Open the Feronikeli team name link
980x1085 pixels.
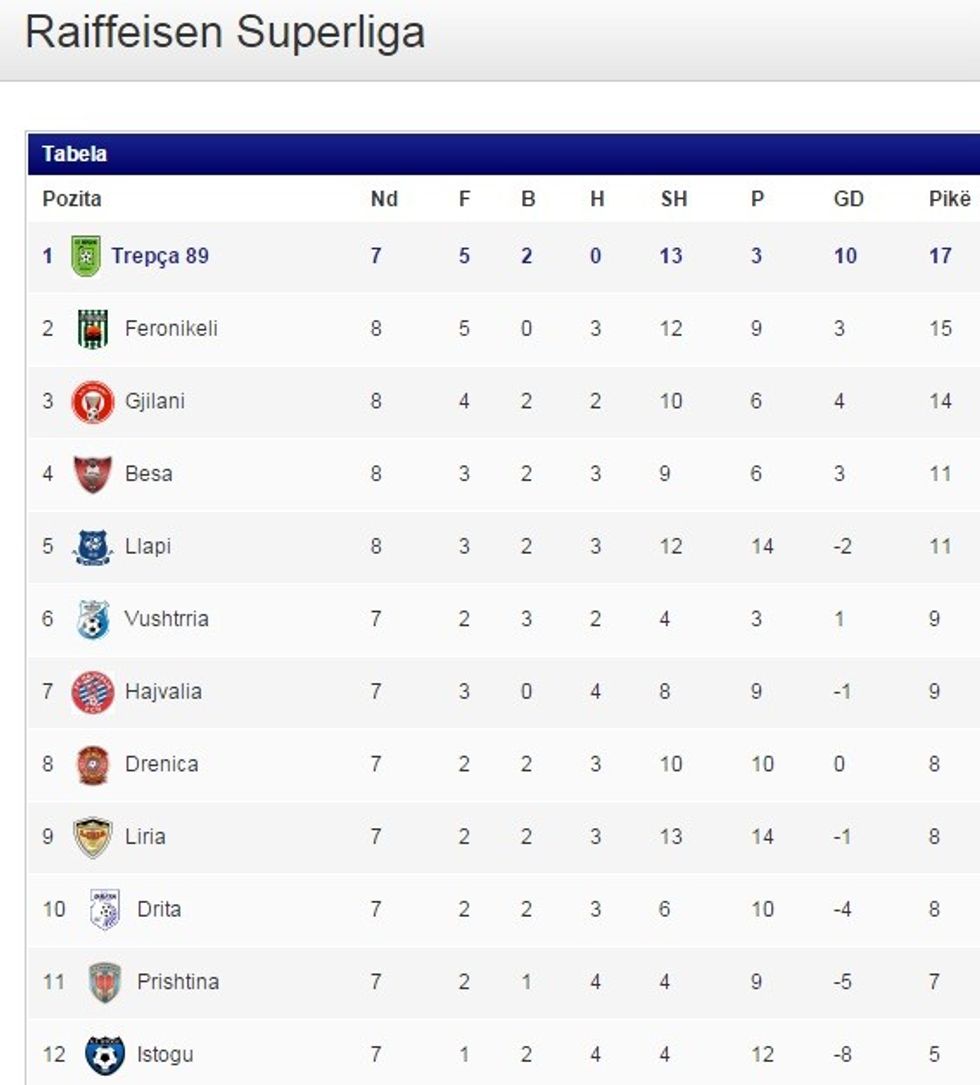coord(171,329)
